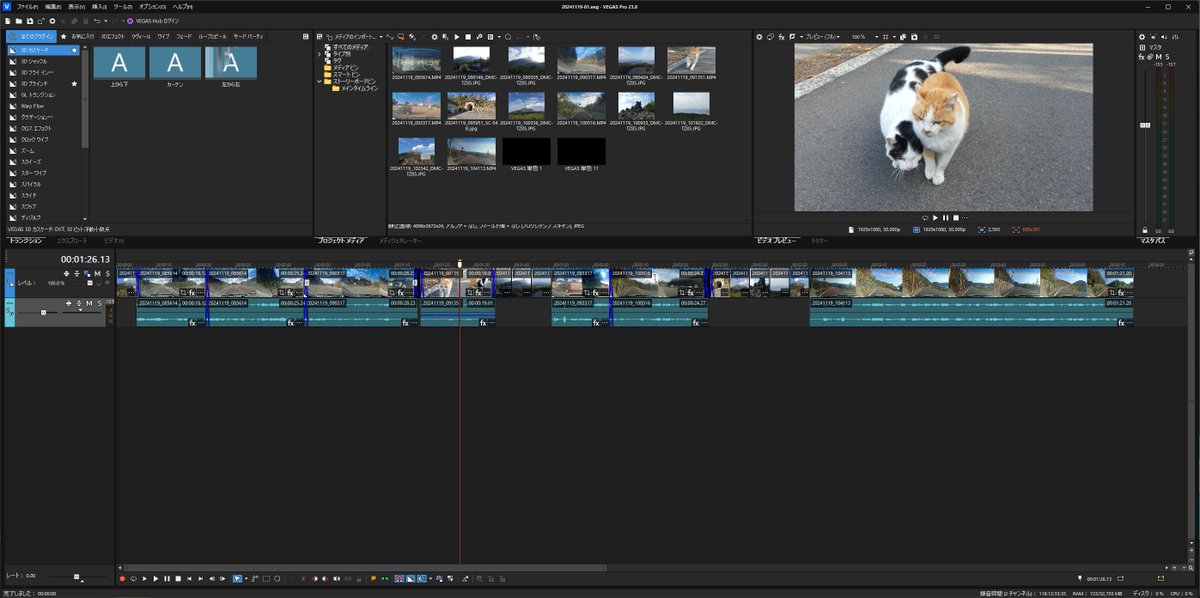Select the Normal edit tool in timeline toolbar
Screen dimensions: 1200x598
pos(238,578)
